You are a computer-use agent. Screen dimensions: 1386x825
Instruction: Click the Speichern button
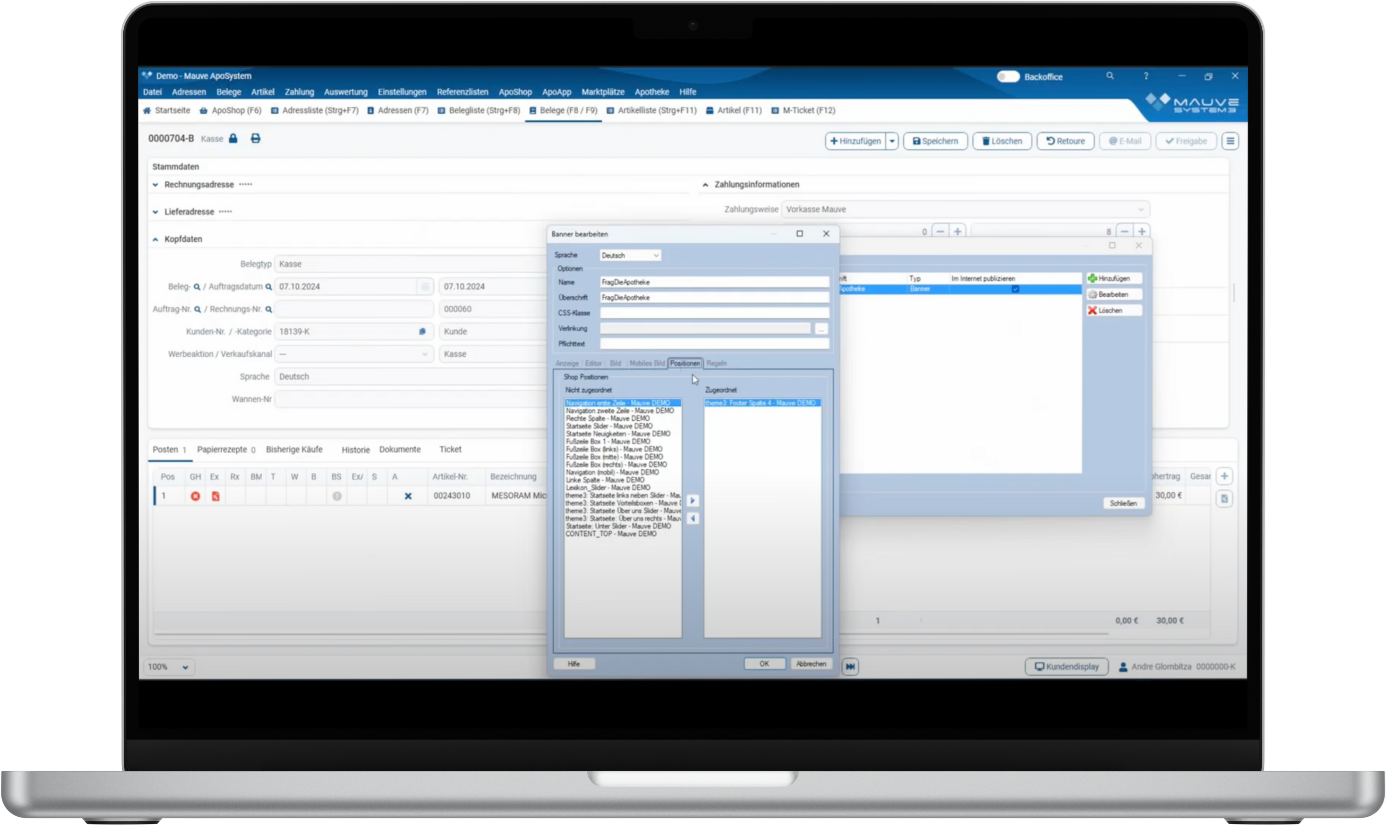pyautogui.click(x=936, y=141)
